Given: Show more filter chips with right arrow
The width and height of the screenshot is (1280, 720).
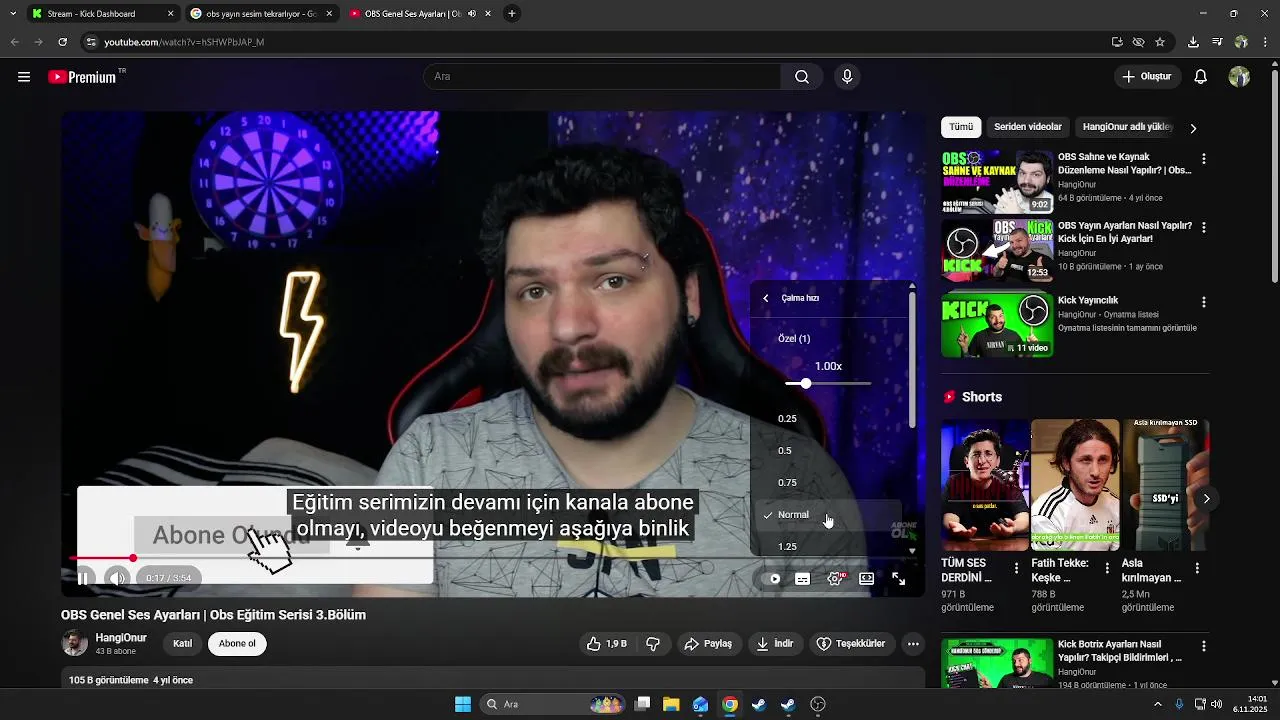Looking at the screenshot, I should click(1192, 128).
